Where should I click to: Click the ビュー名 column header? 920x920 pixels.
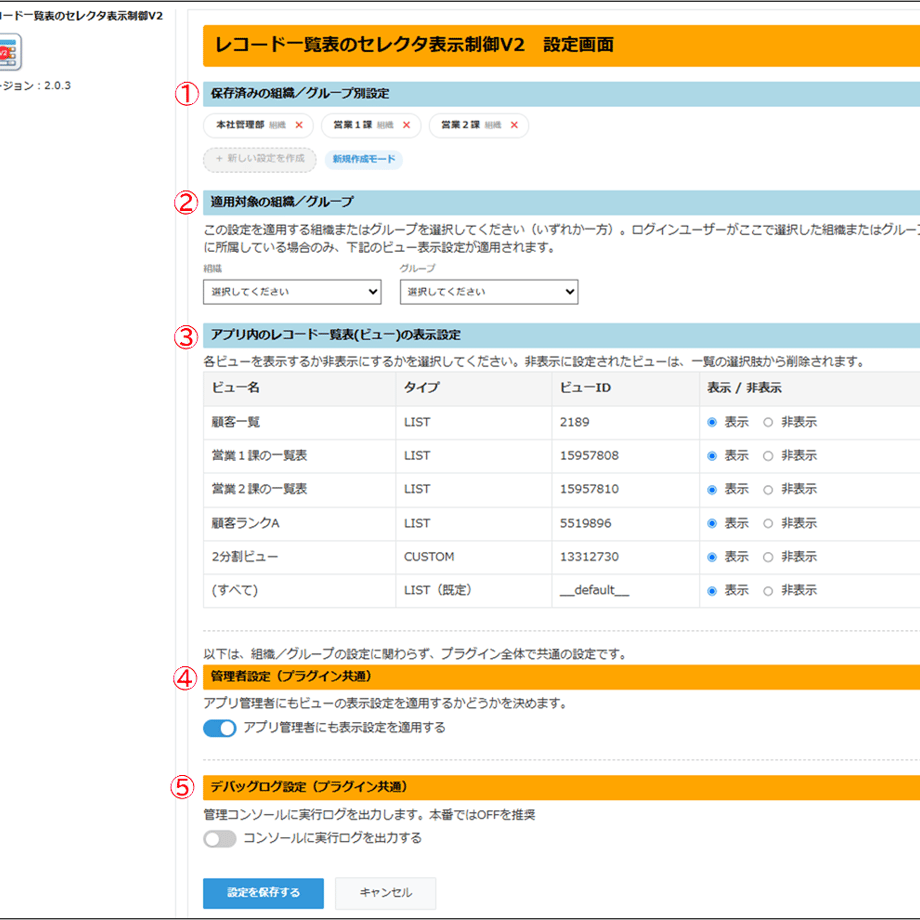point(299,388)
